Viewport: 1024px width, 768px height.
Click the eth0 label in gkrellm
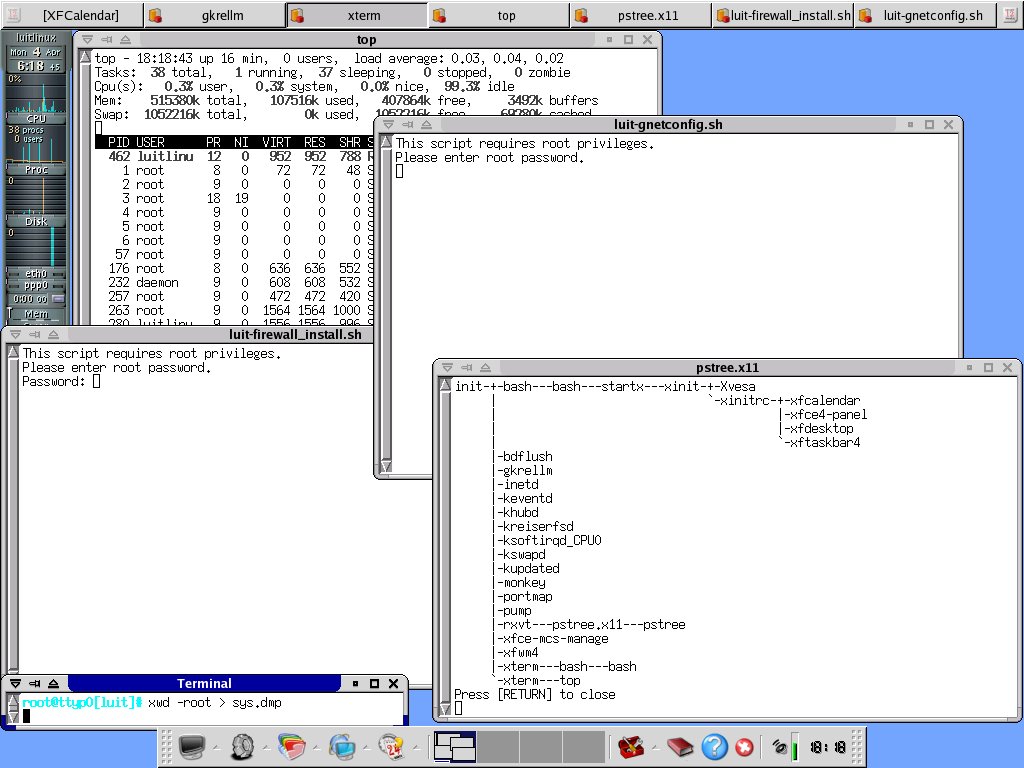[36, 274]
